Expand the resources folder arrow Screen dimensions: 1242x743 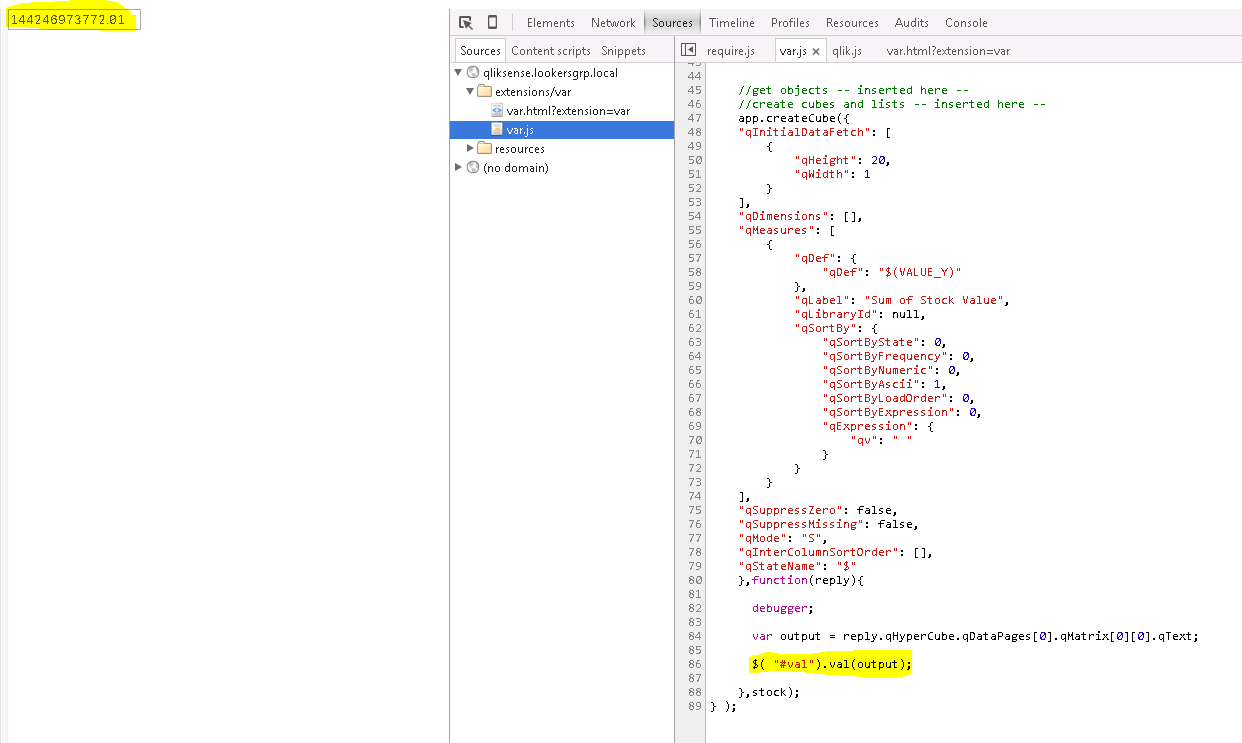click(x=470, y=149)
